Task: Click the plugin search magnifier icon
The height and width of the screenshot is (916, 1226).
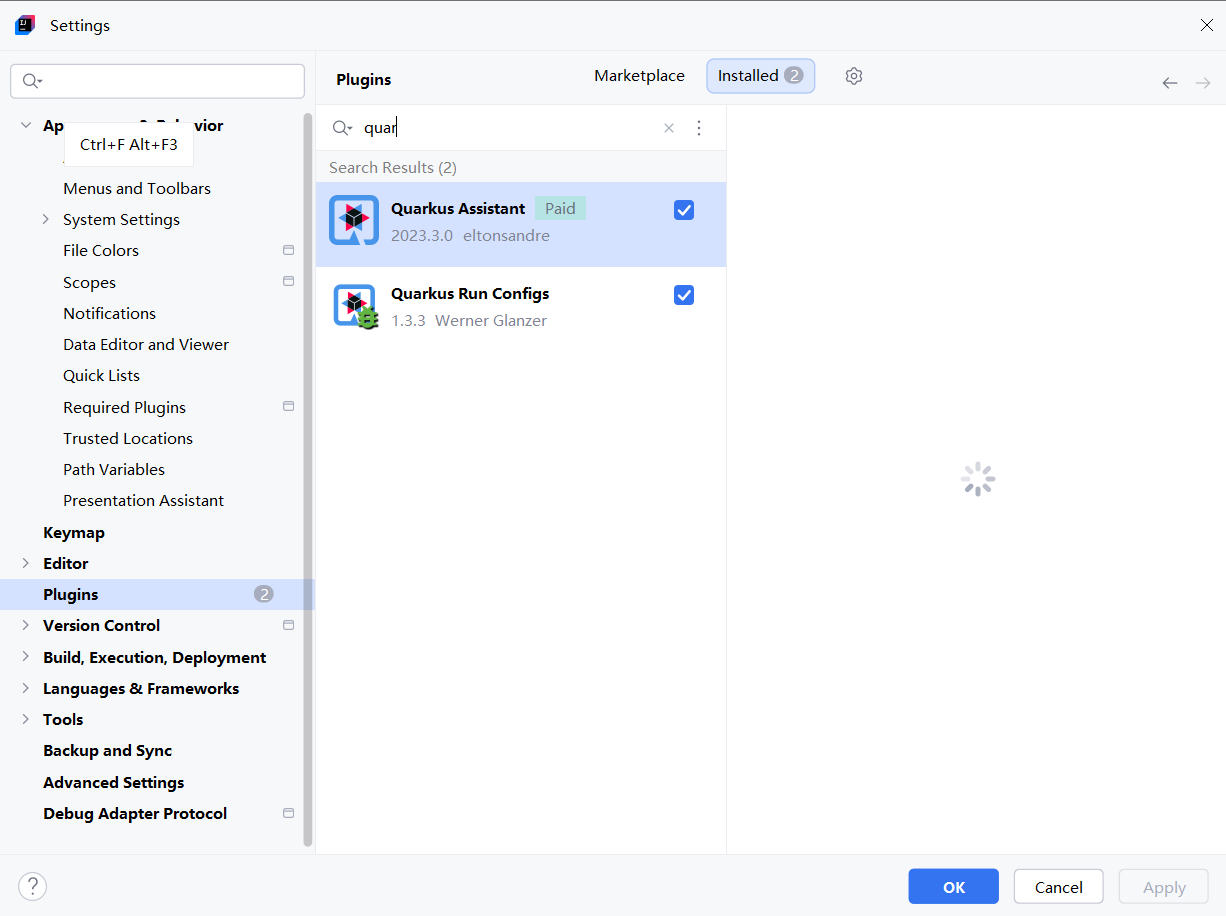Action: (x=342, y=128)
